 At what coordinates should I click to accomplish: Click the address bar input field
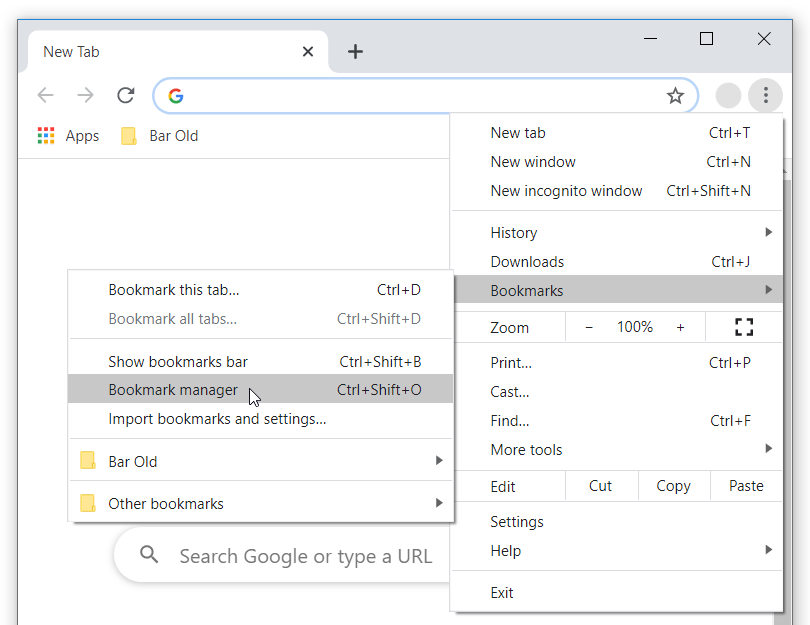(420, 96)
